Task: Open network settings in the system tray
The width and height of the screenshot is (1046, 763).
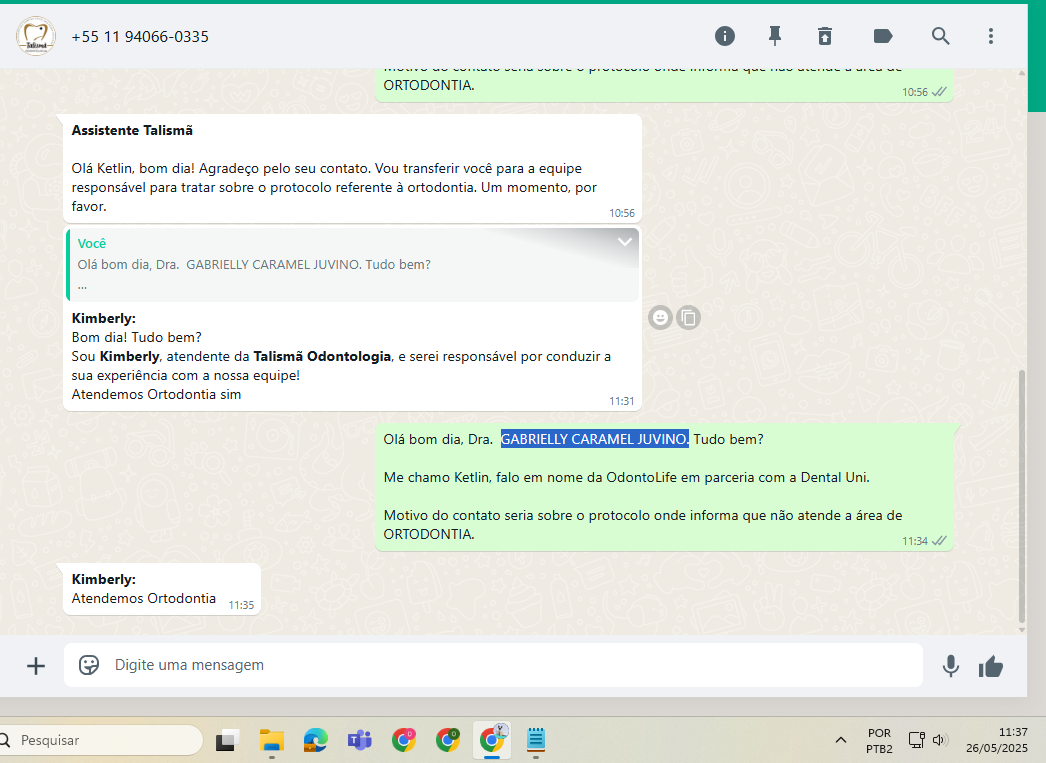Action: point(917,740)
